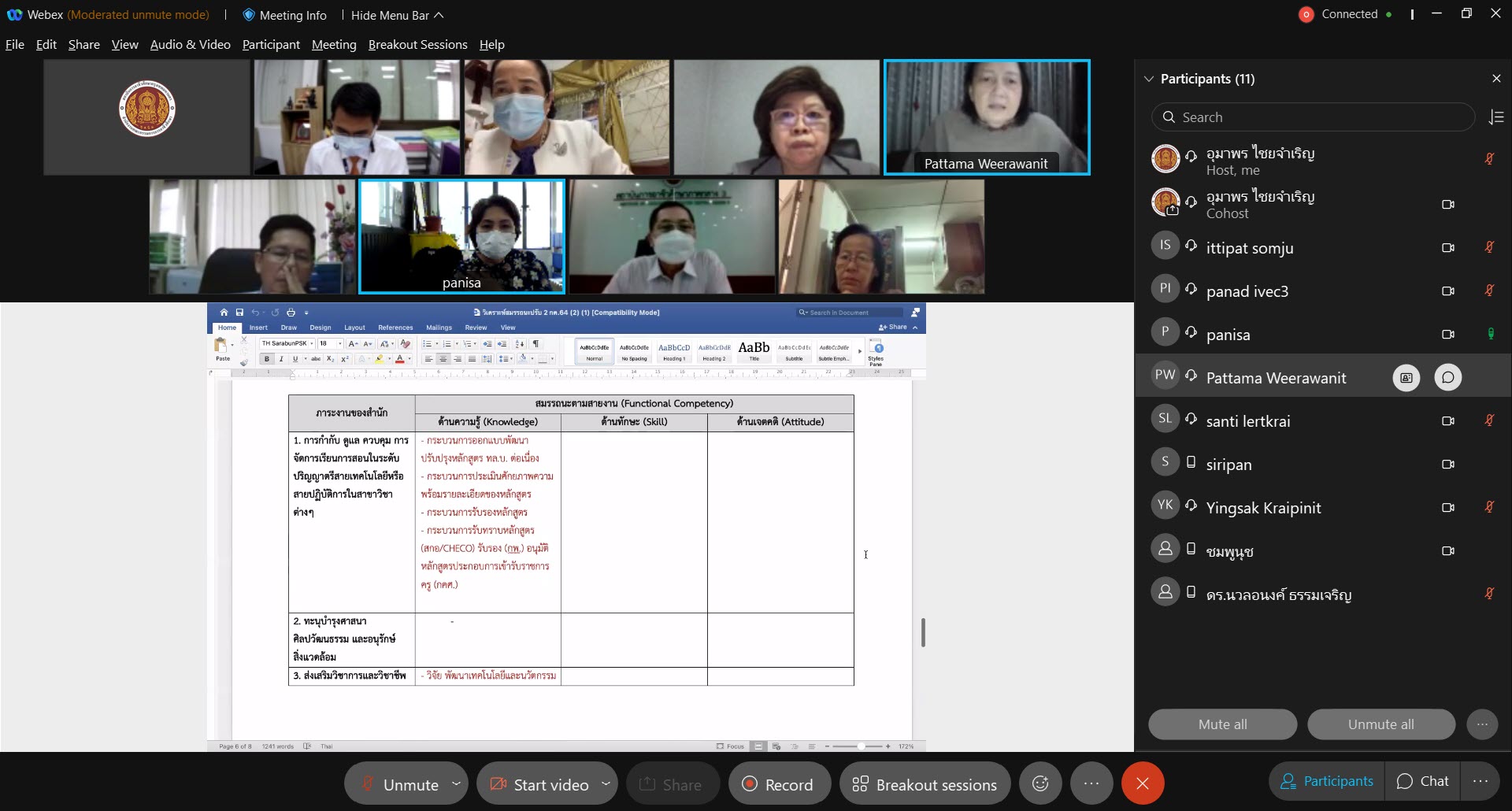Screen dimensions: 1512x811
Task: Click bullets list icon in Word ribbon
Action: tap(427, 344)
